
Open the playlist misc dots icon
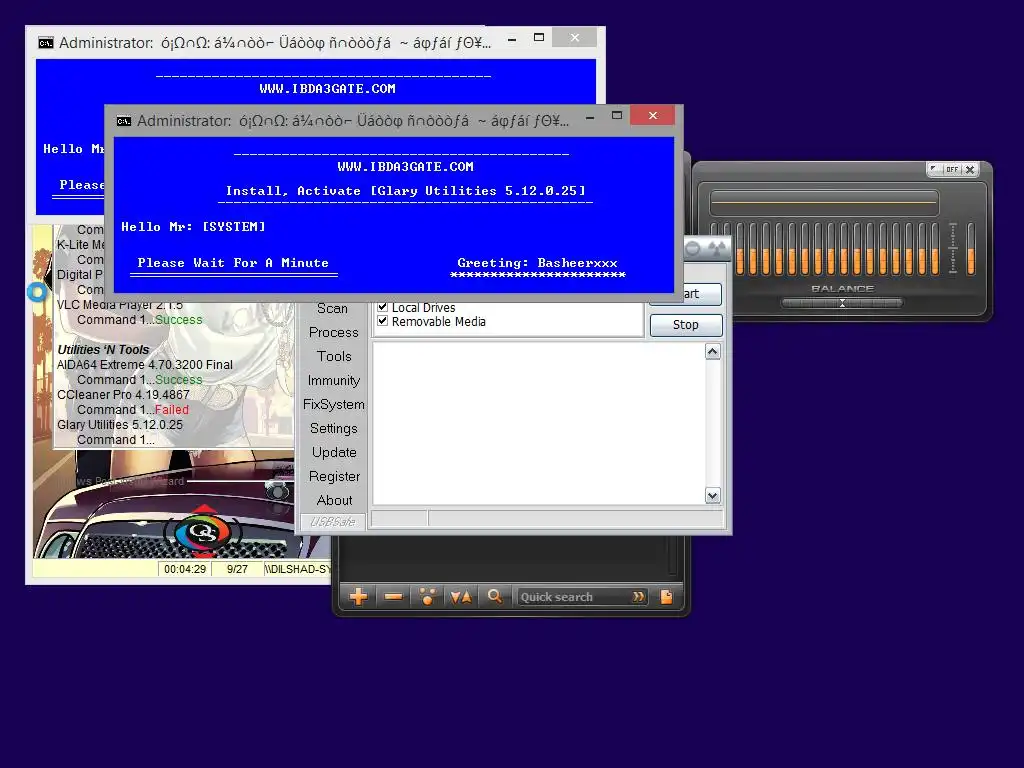coord(427,596)
